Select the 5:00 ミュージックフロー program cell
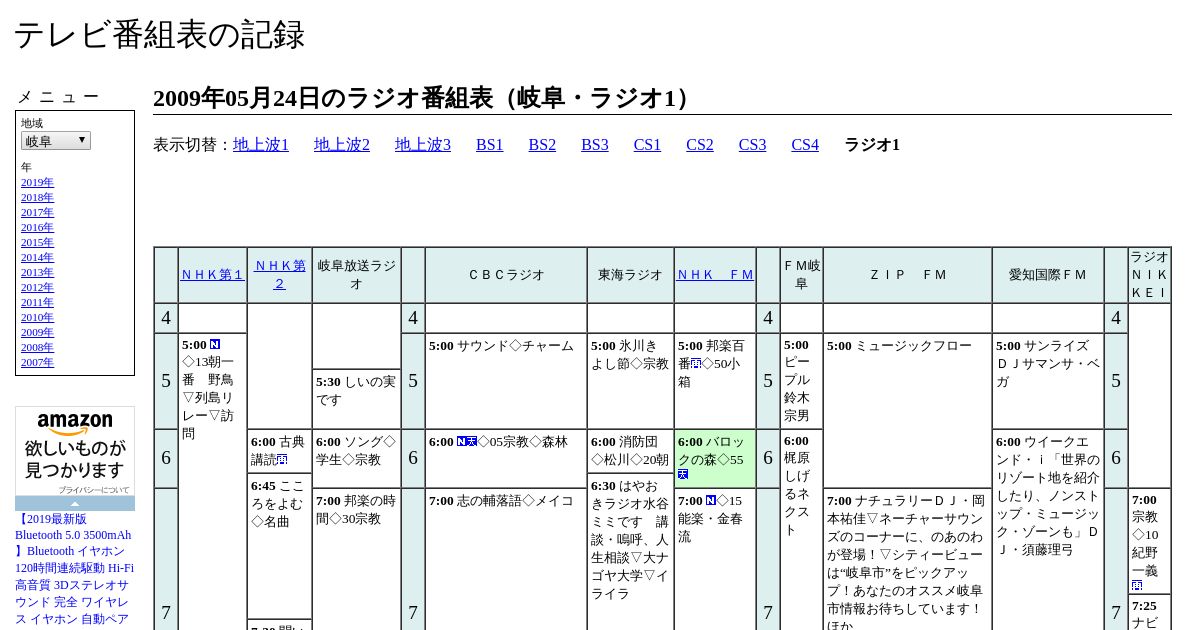The height and width of the screenshot is (630, 1200). [907, 410]
